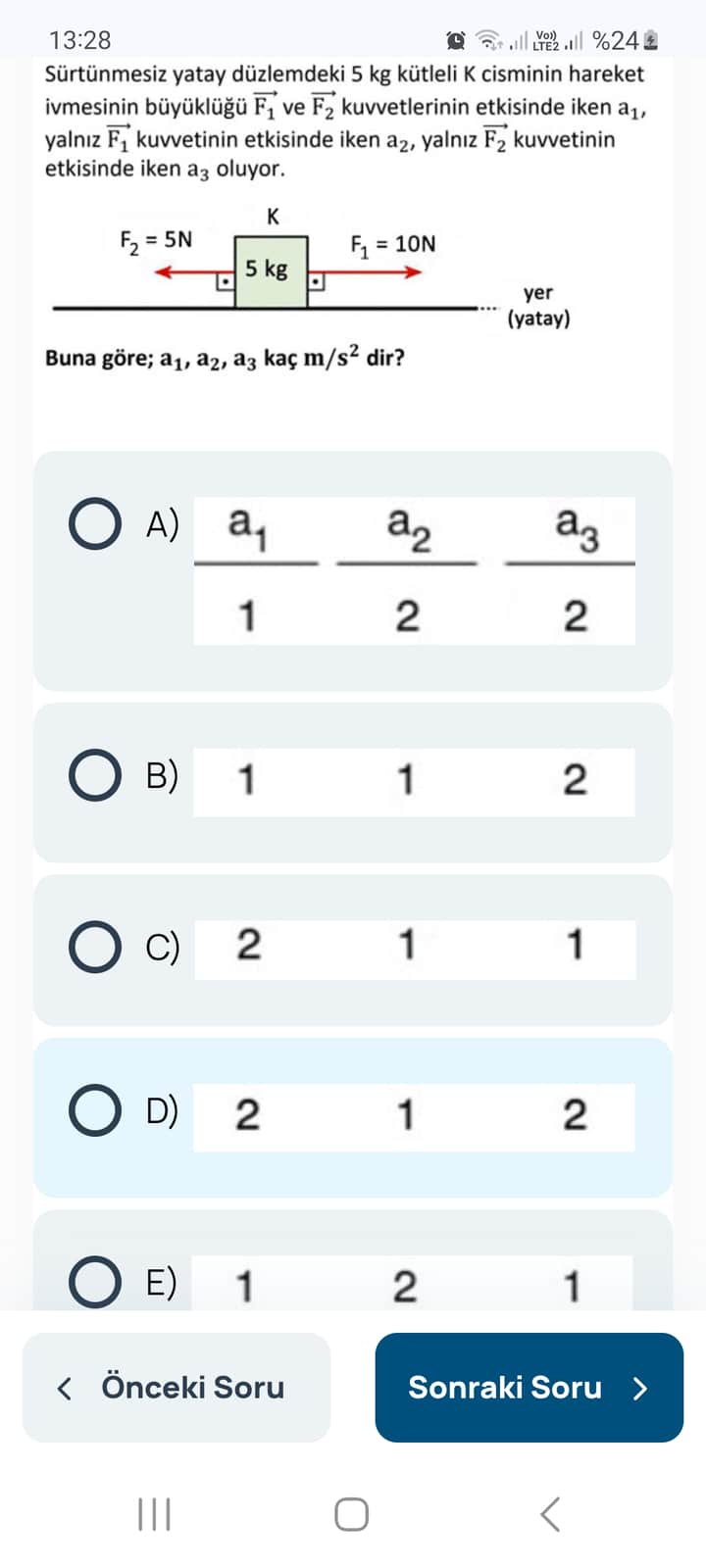Tap the Wi-Fi status icon
Image resolution: width=706 pixels, height=1568 pixels.
487,40
